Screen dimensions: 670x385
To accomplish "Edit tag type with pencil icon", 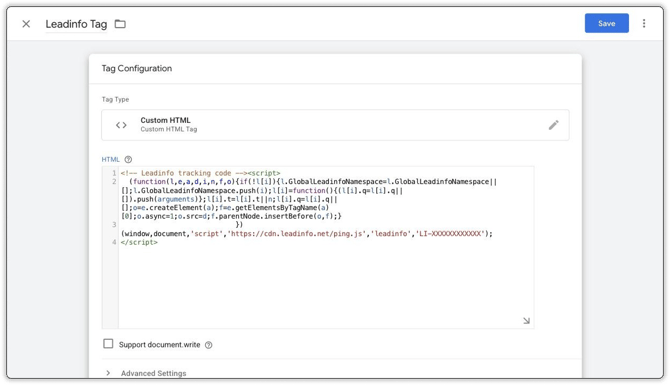I will [553, 125].
